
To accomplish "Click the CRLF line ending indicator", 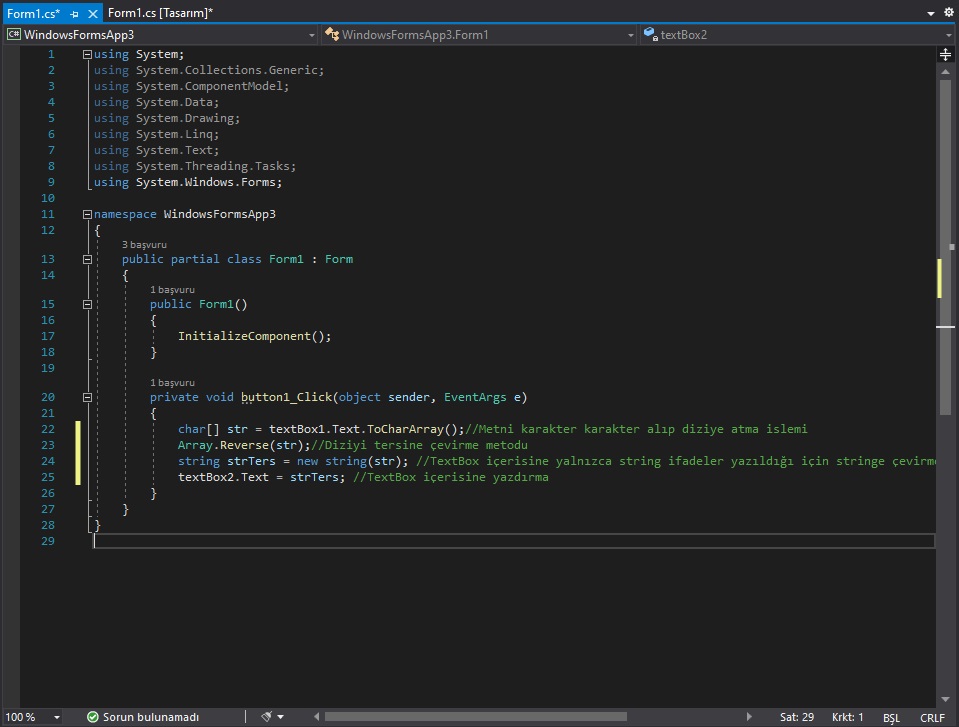I will [933, 718].
